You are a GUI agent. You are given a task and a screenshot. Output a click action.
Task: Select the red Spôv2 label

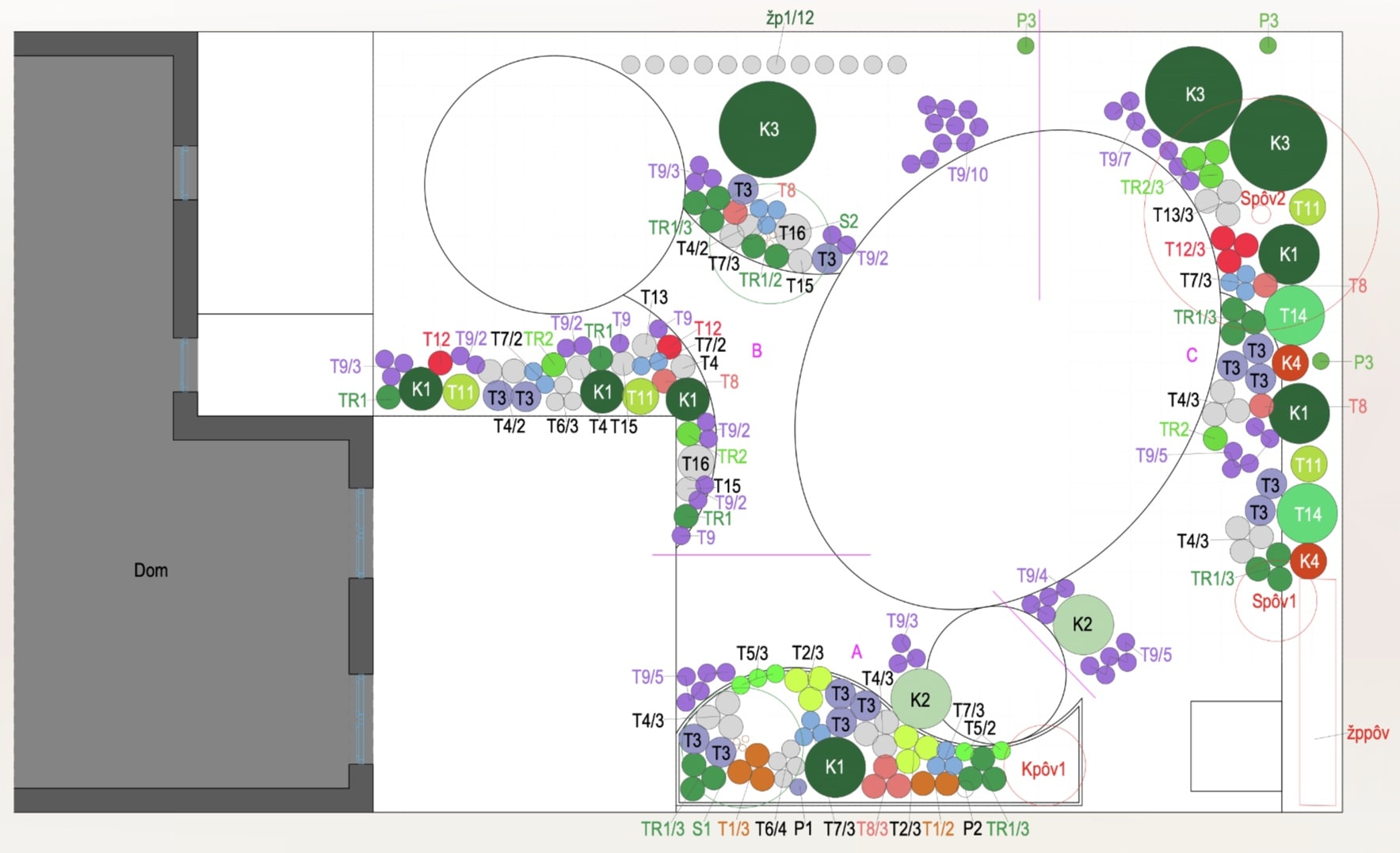coord(1262,199)
